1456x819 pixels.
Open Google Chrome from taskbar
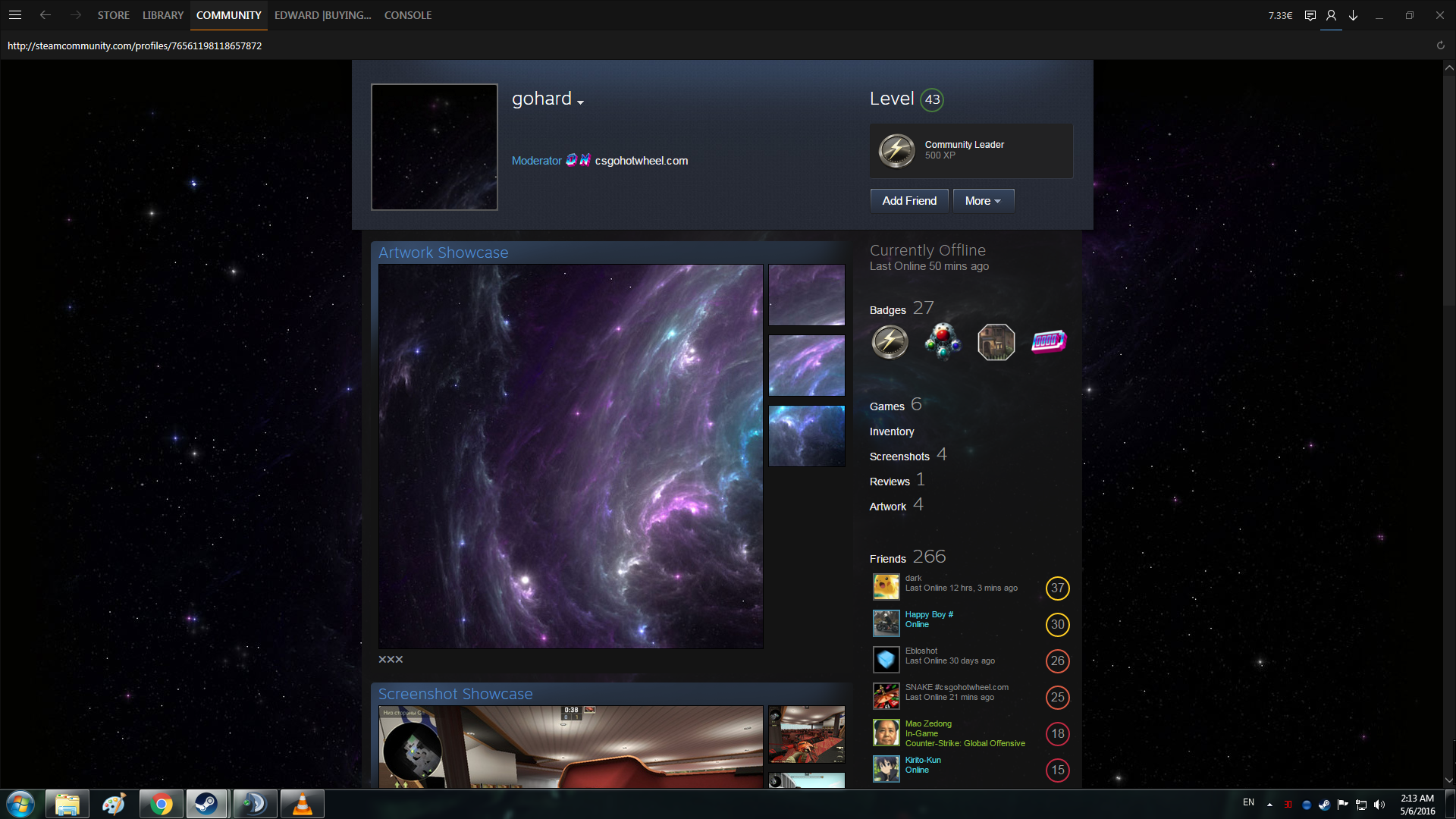pyautogui.click(x=161, y=804)
